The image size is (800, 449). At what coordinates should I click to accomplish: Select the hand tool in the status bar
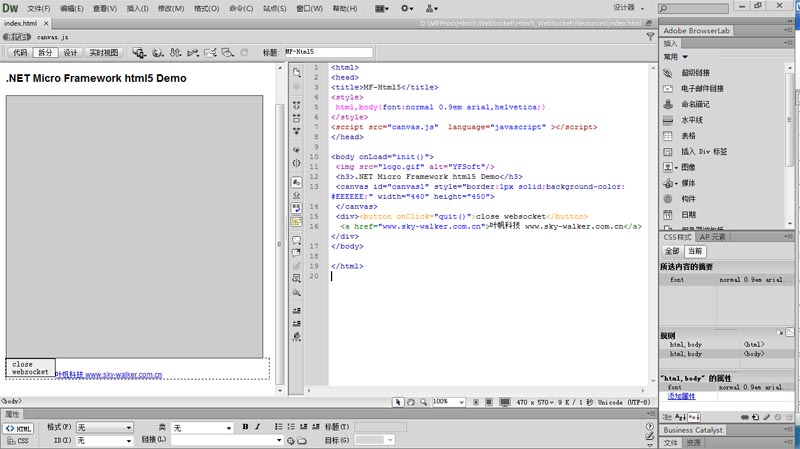point(411,401)
